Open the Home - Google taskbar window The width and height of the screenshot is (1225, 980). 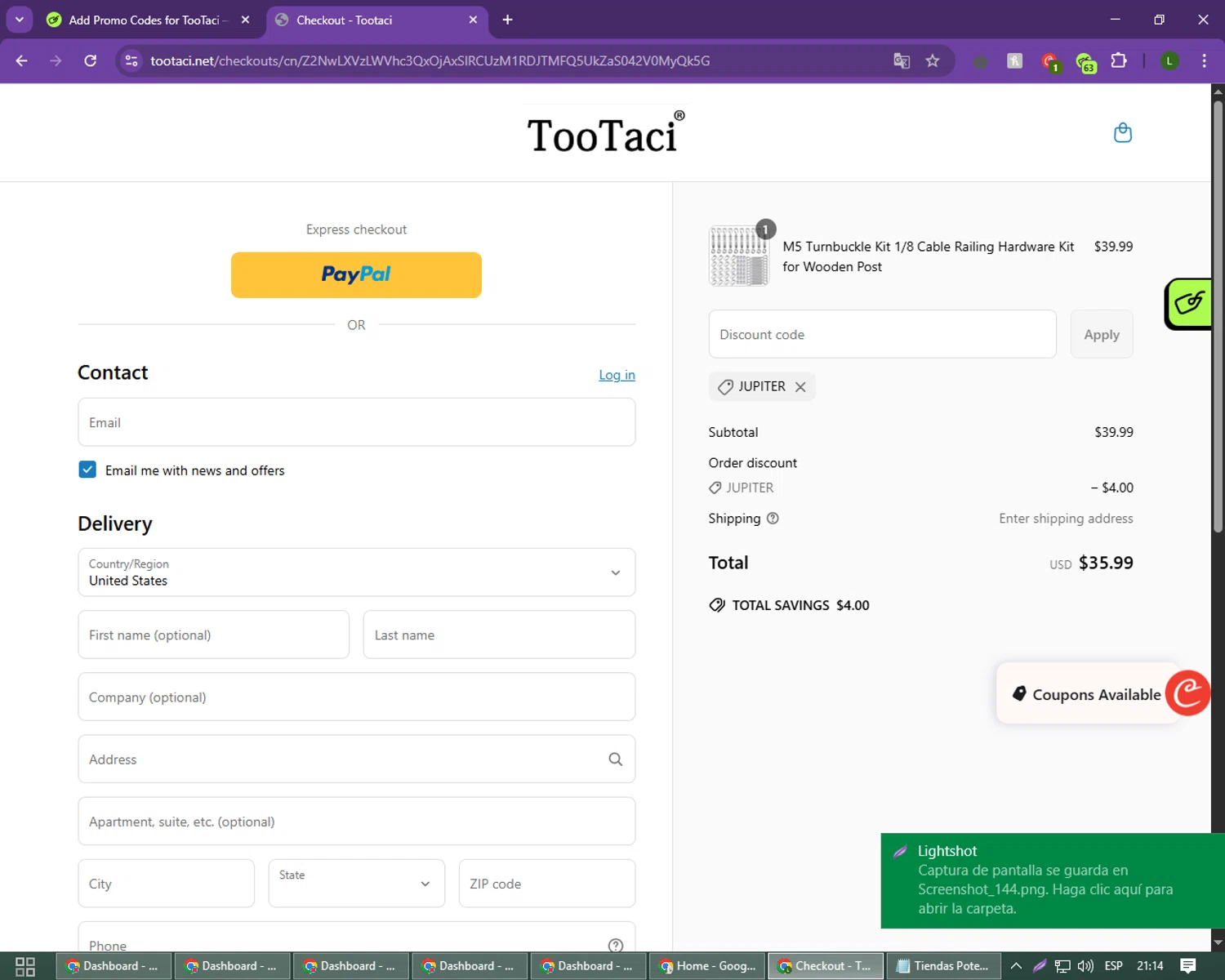pos(708,966)
